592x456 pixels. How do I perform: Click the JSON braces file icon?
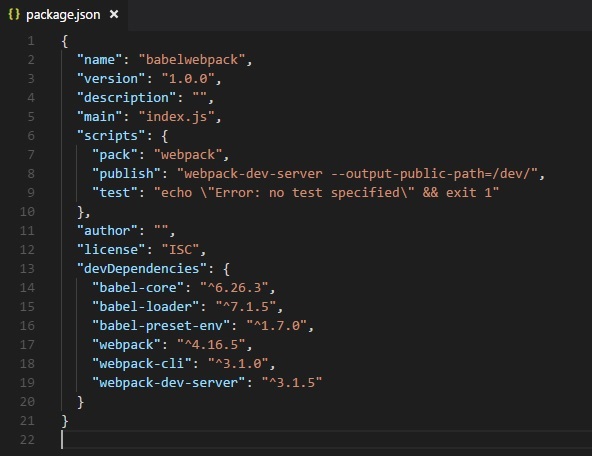[14, 15]
